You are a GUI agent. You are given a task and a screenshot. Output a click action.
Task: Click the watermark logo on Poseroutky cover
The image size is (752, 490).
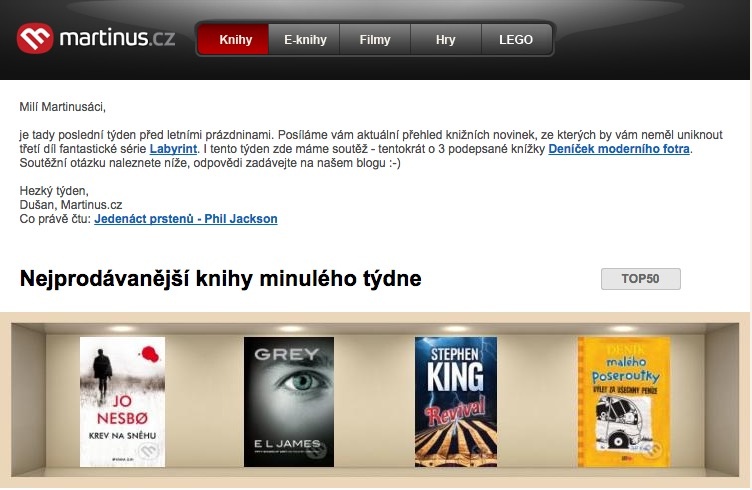click(653, 450)
